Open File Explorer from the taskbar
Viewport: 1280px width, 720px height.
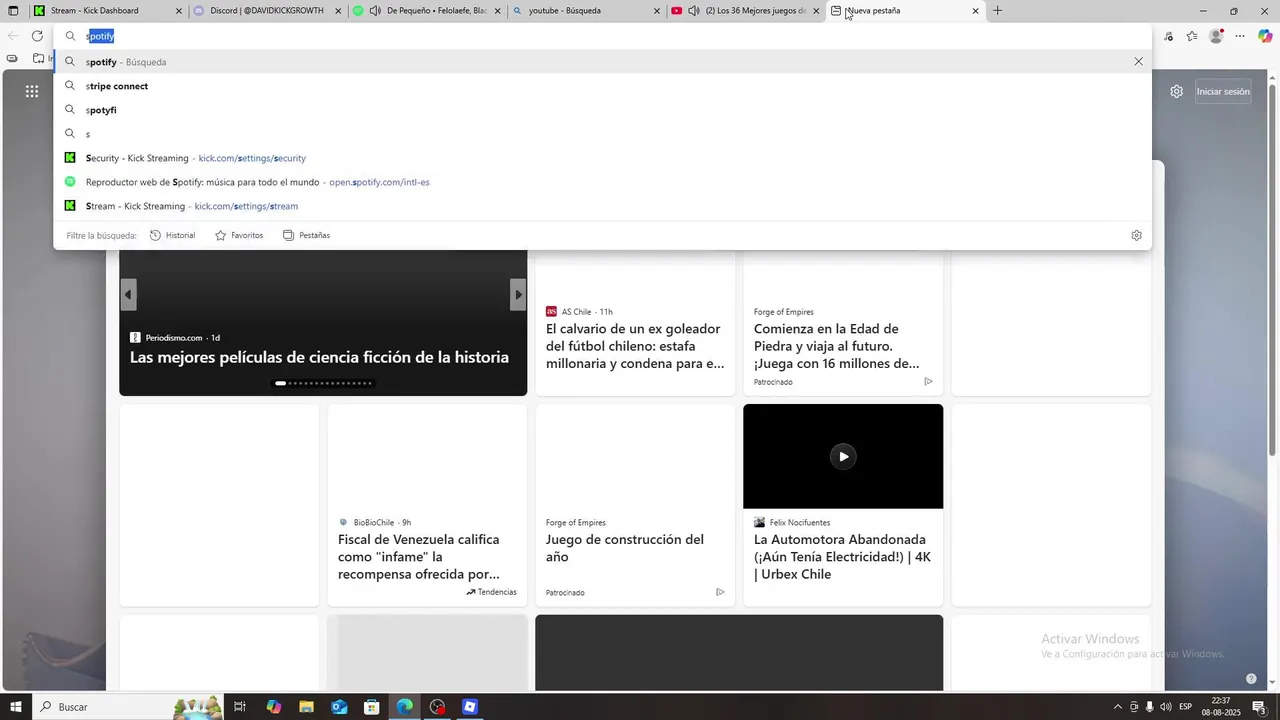click(x=306, y=707)
